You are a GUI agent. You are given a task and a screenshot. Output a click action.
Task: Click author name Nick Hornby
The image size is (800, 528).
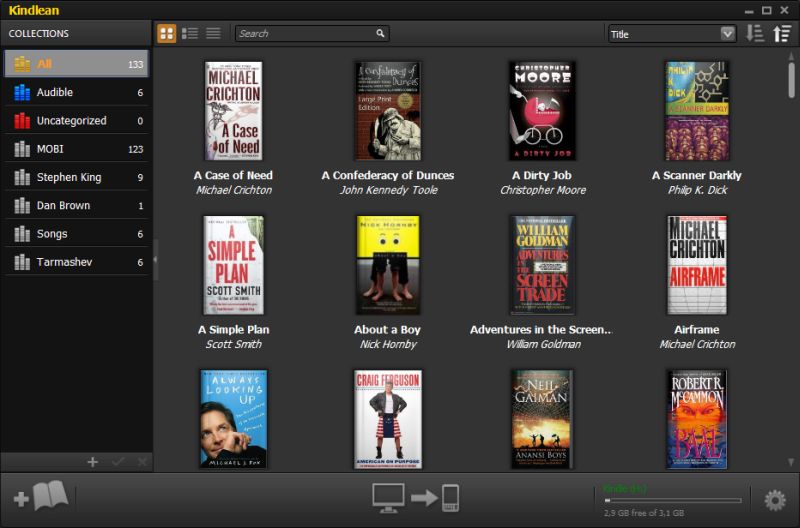point(388,344)
